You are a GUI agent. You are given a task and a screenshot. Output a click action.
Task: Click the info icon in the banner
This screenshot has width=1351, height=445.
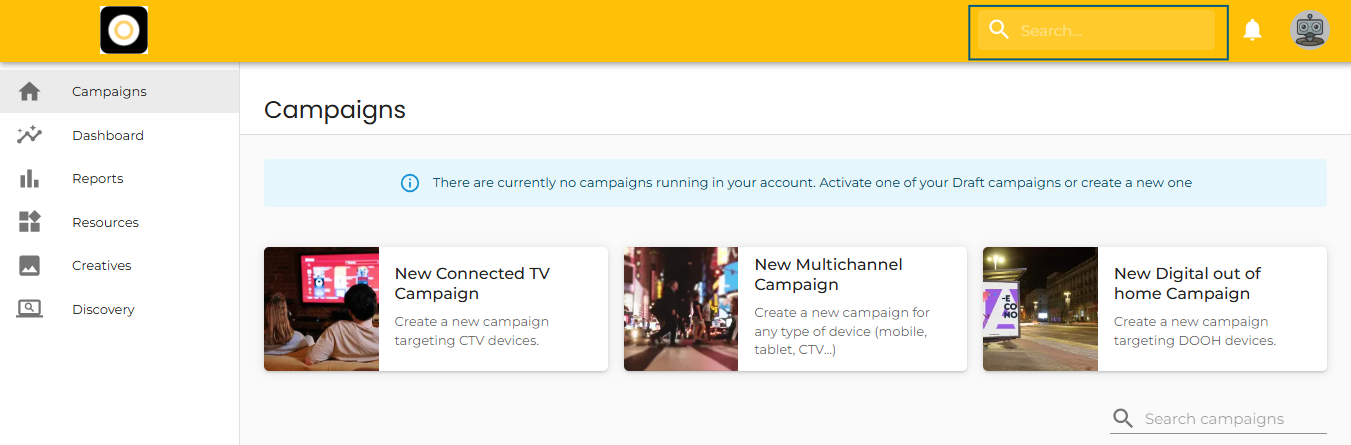(x=410, y=183)
